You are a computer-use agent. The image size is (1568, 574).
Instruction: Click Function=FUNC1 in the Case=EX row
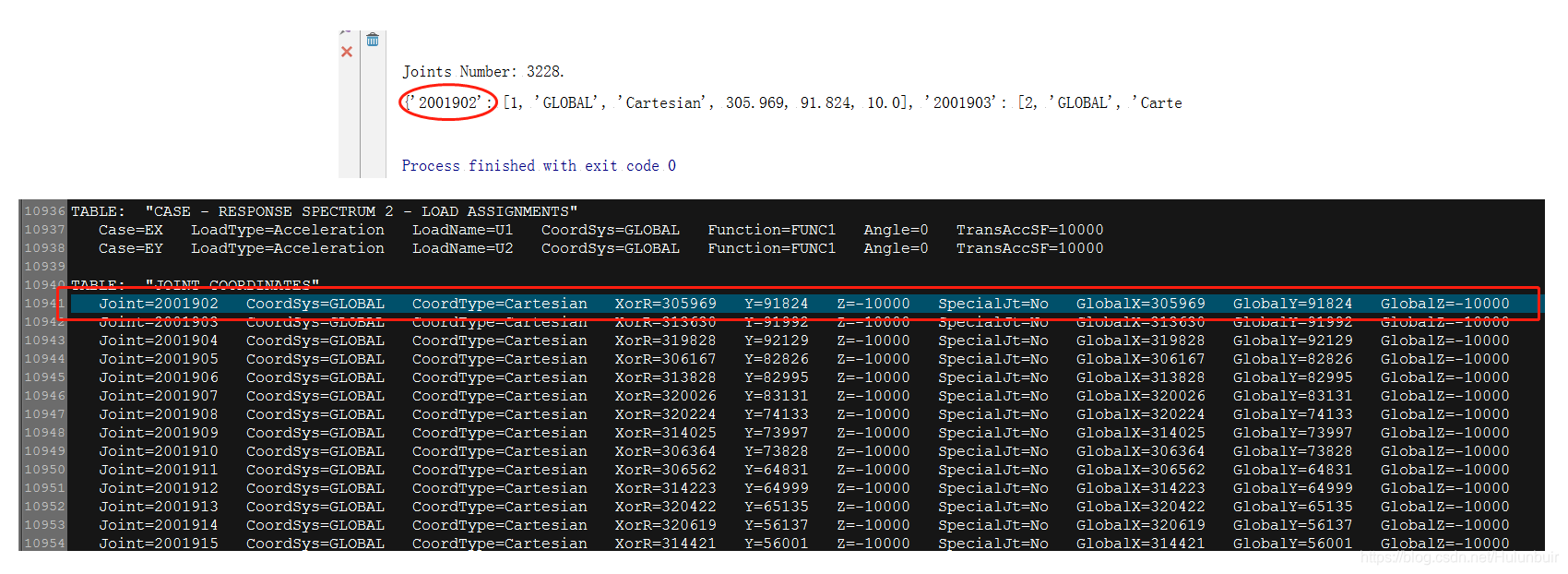771,230
